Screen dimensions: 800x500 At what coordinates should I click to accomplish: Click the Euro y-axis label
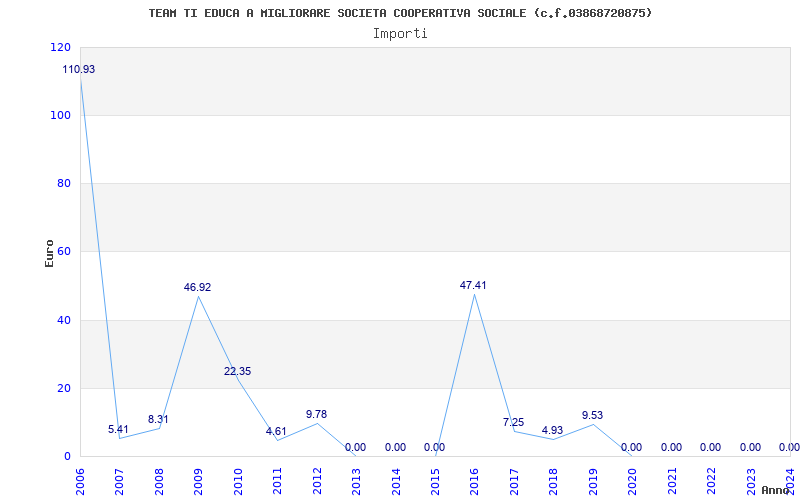coord(49,252)
